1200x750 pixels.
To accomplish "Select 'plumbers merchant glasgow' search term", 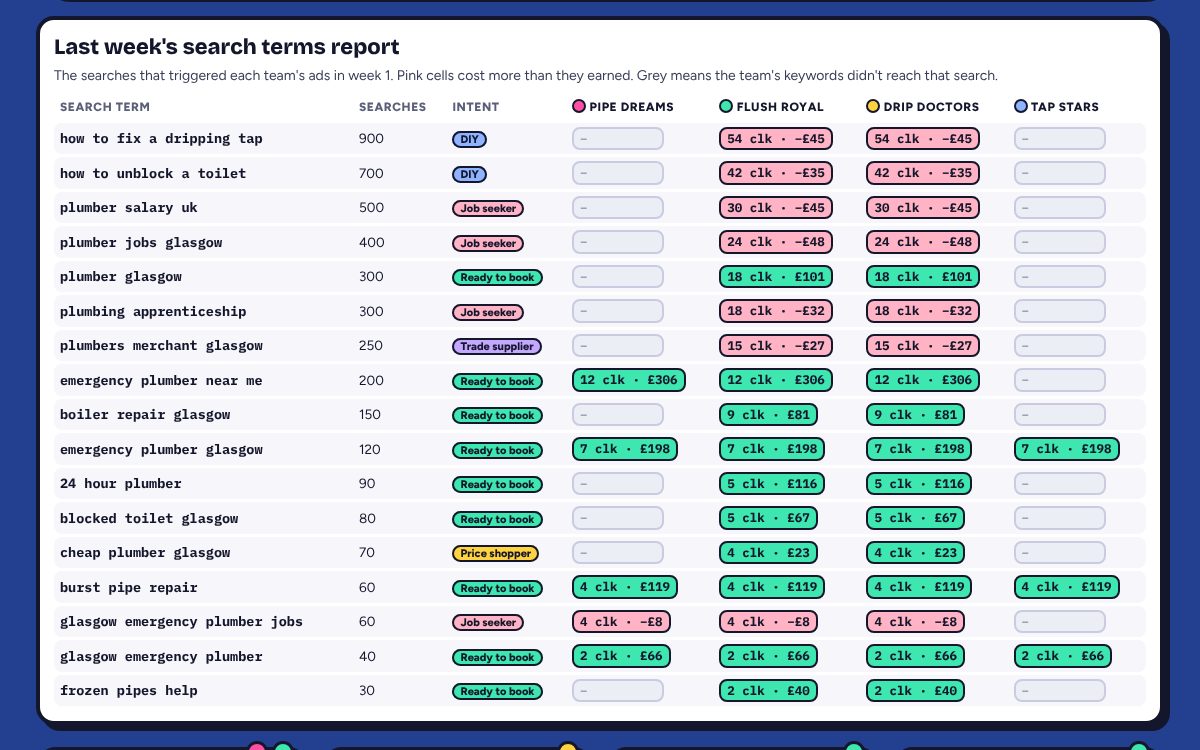I will click(161, 346).
